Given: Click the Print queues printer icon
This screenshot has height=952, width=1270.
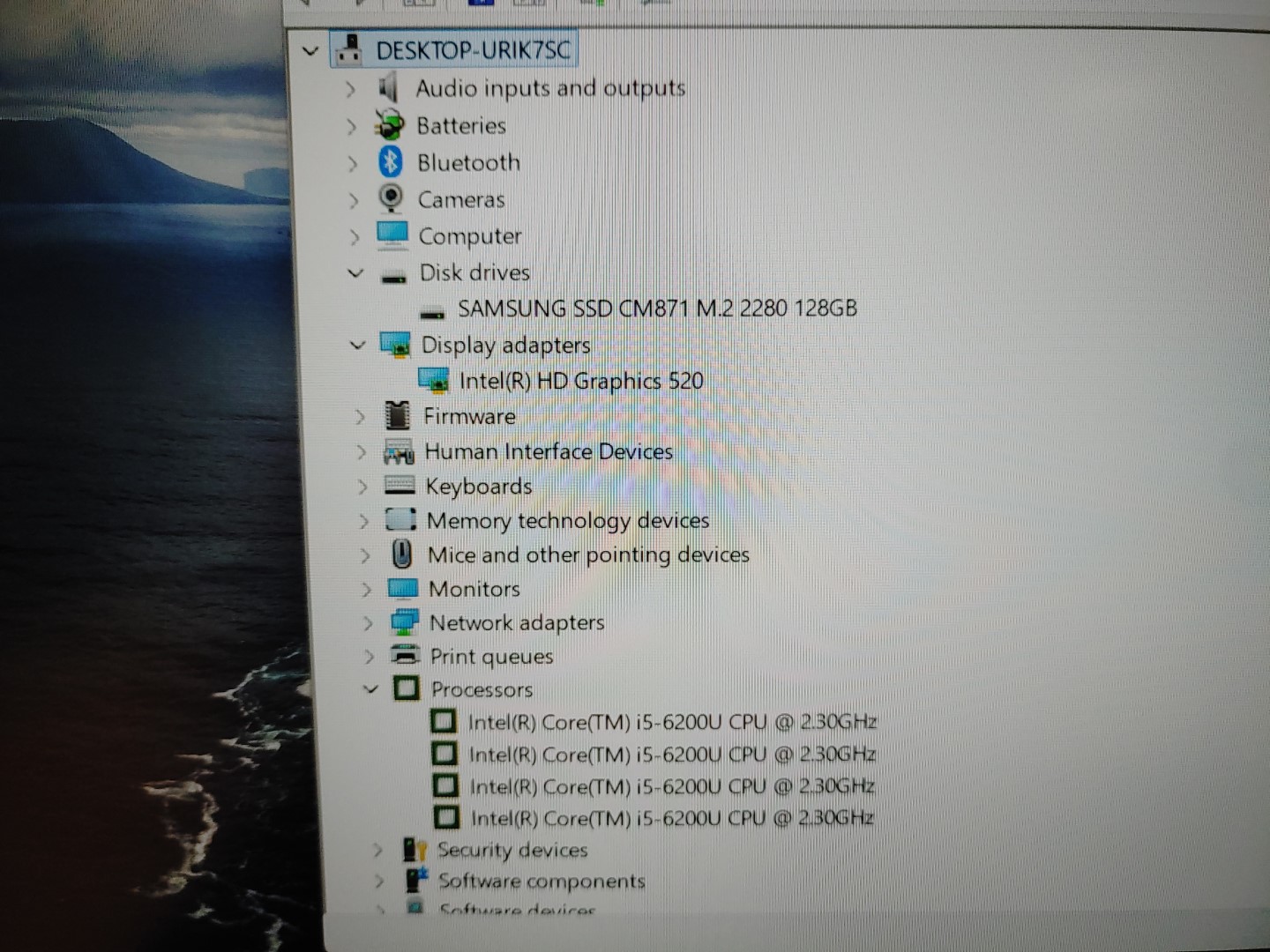Looking at the screenshot, I should point(405,656).
